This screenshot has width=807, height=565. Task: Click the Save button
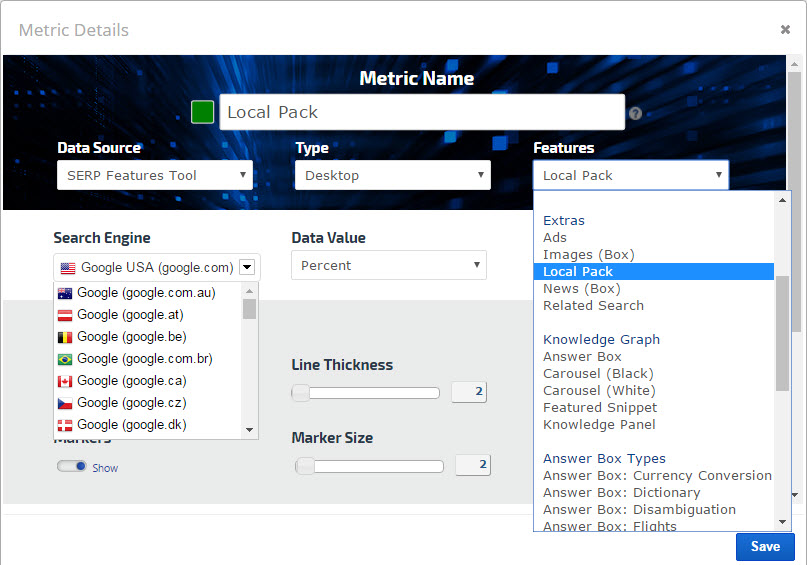(x=765, y=546)
